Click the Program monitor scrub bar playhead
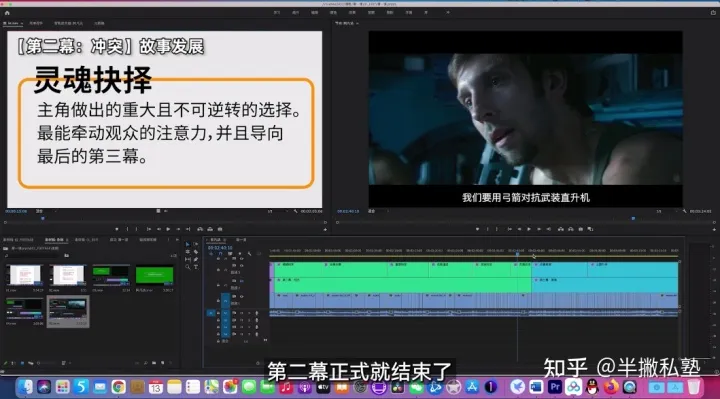 pyautogui.click(x=633, y=219)
